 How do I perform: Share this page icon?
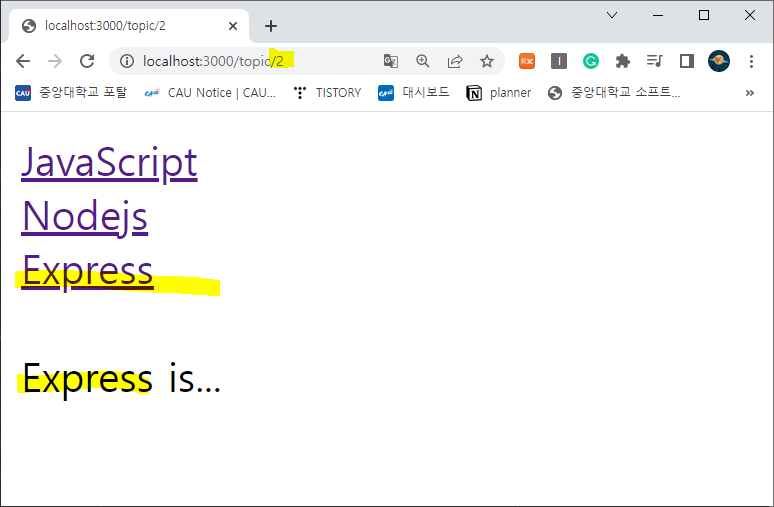pos(455,61)
